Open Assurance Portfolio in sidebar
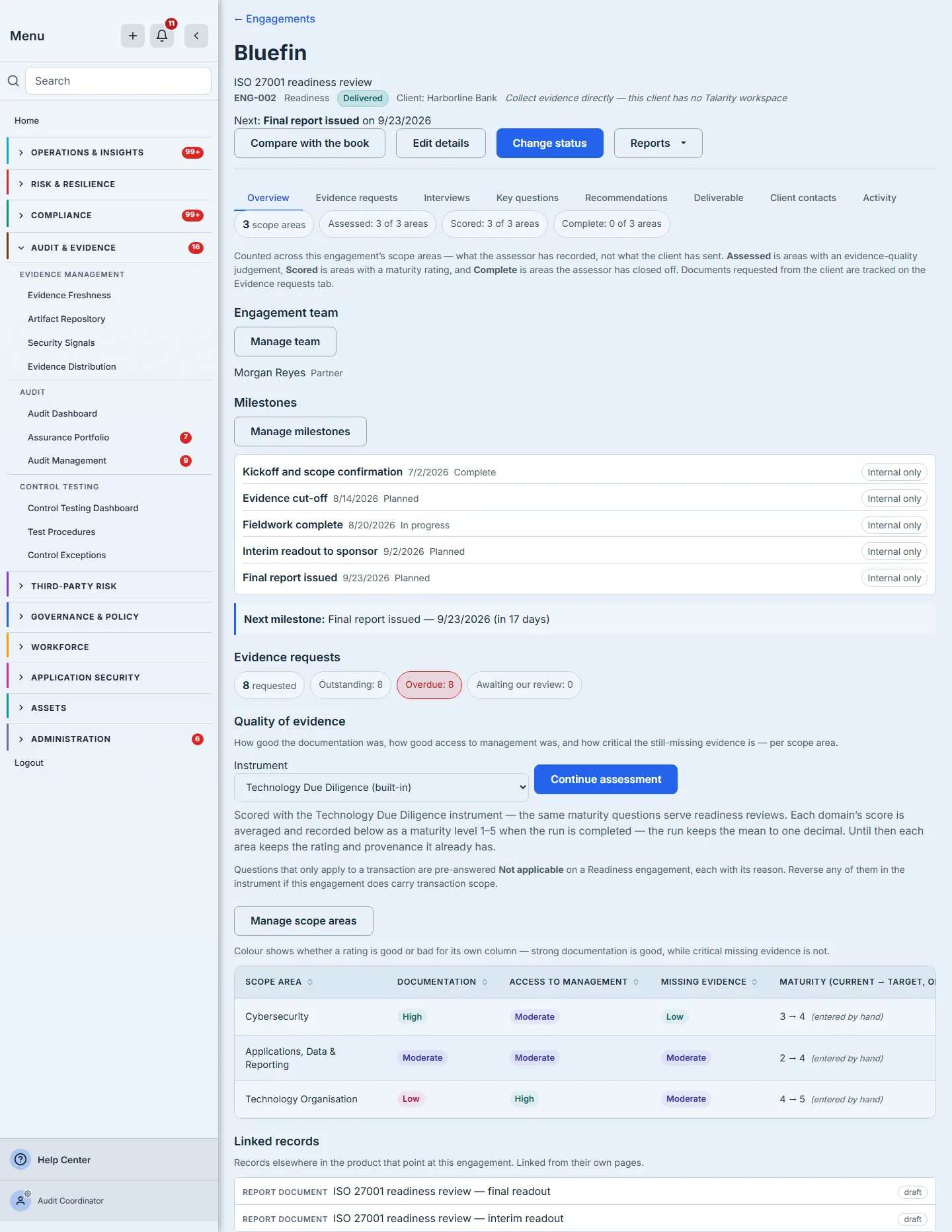 point(69,438)
